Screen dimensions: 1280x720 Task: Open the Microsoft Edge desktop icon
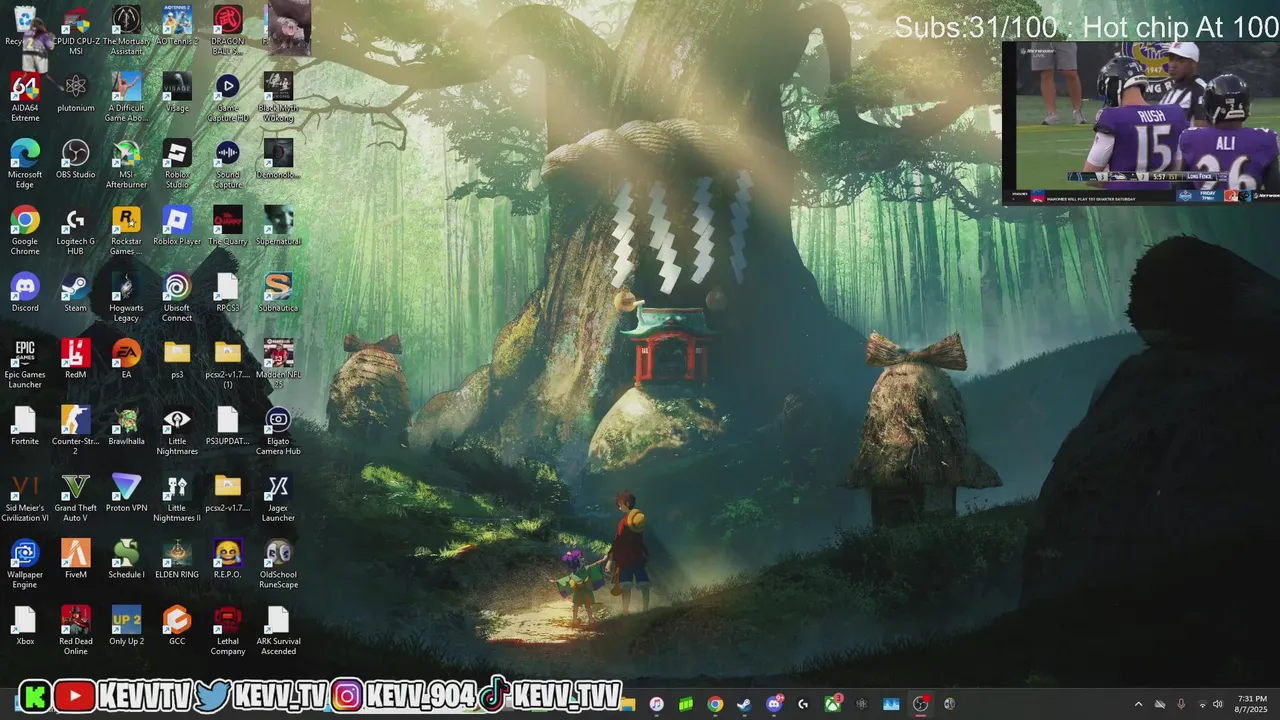click(x=25, y=164)
